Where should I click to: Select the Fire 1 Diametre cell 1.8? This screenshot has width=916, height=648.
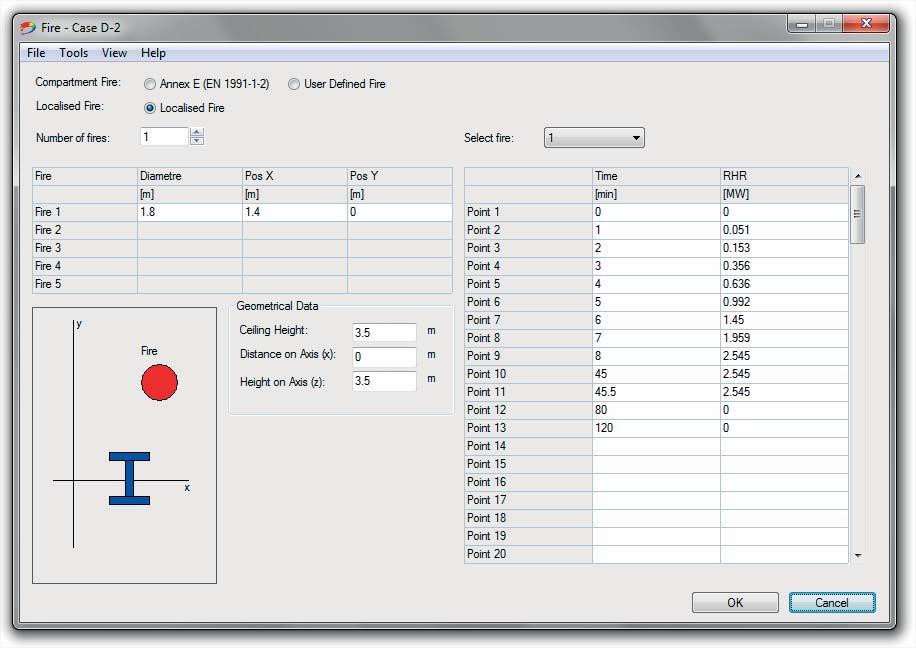pyautogui.click(x=190, y=212)
